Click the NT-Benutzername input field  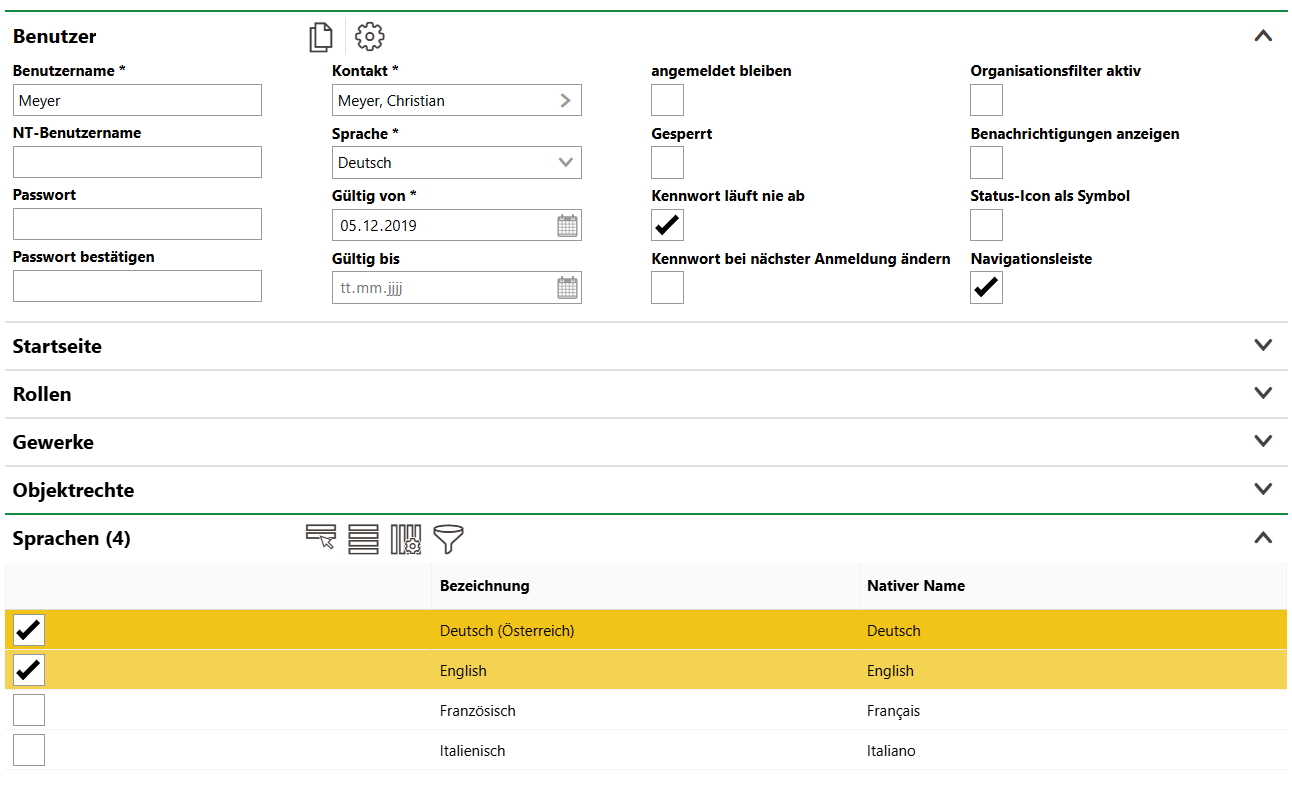[137, 162]
